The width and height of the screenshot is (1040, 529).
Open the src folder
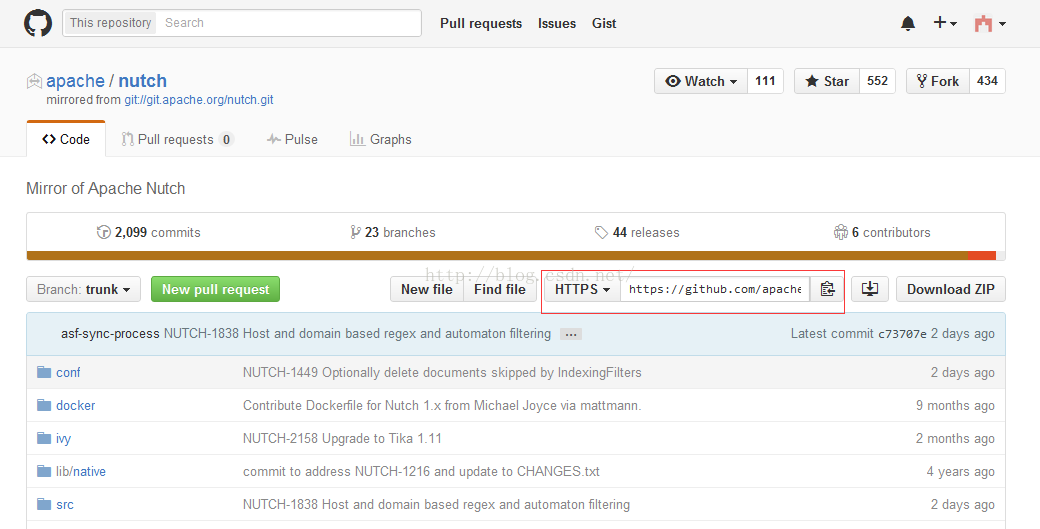tap(65, 505)
